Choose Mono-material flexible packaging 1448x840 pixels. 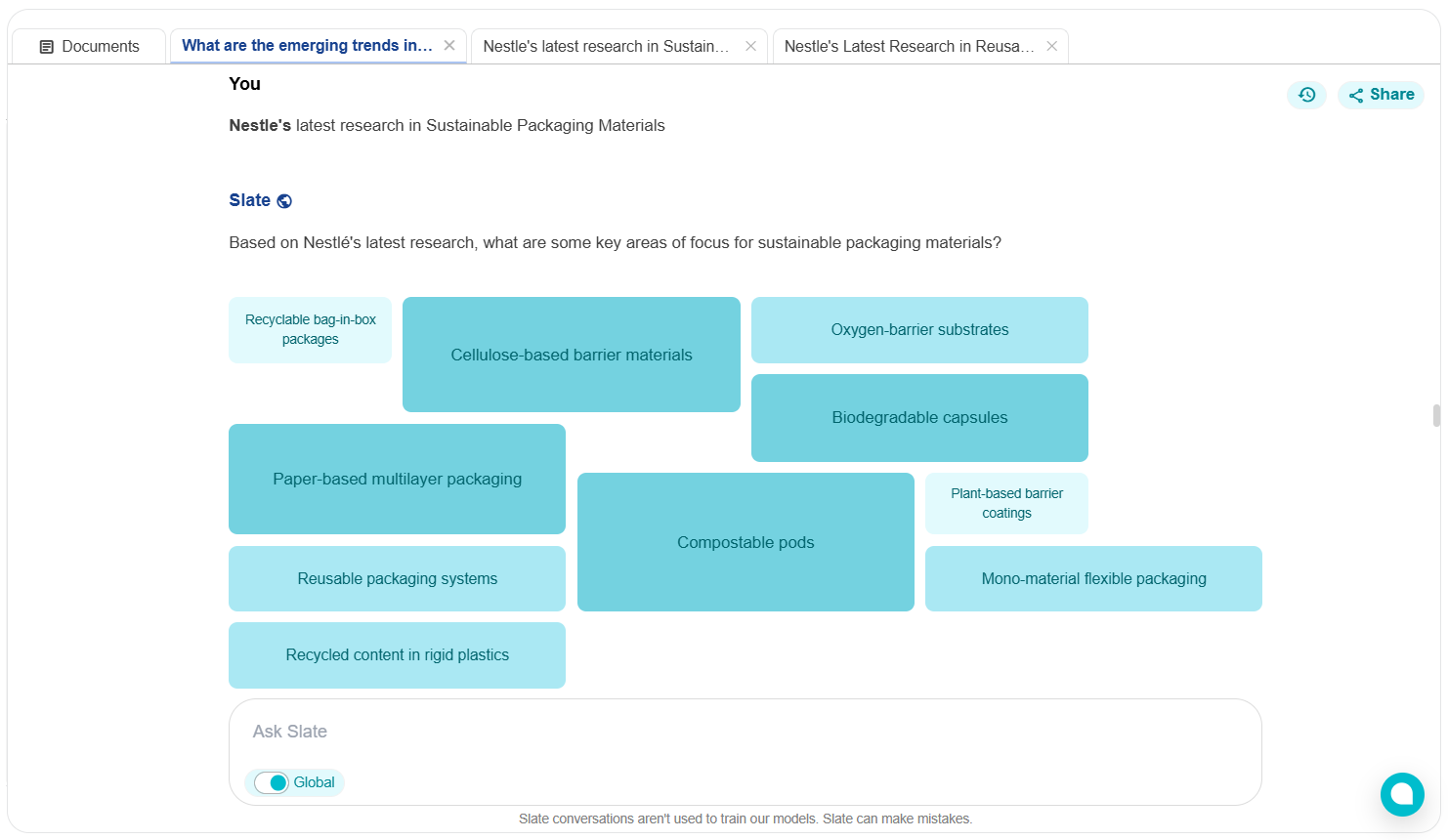coord(1093,579)
